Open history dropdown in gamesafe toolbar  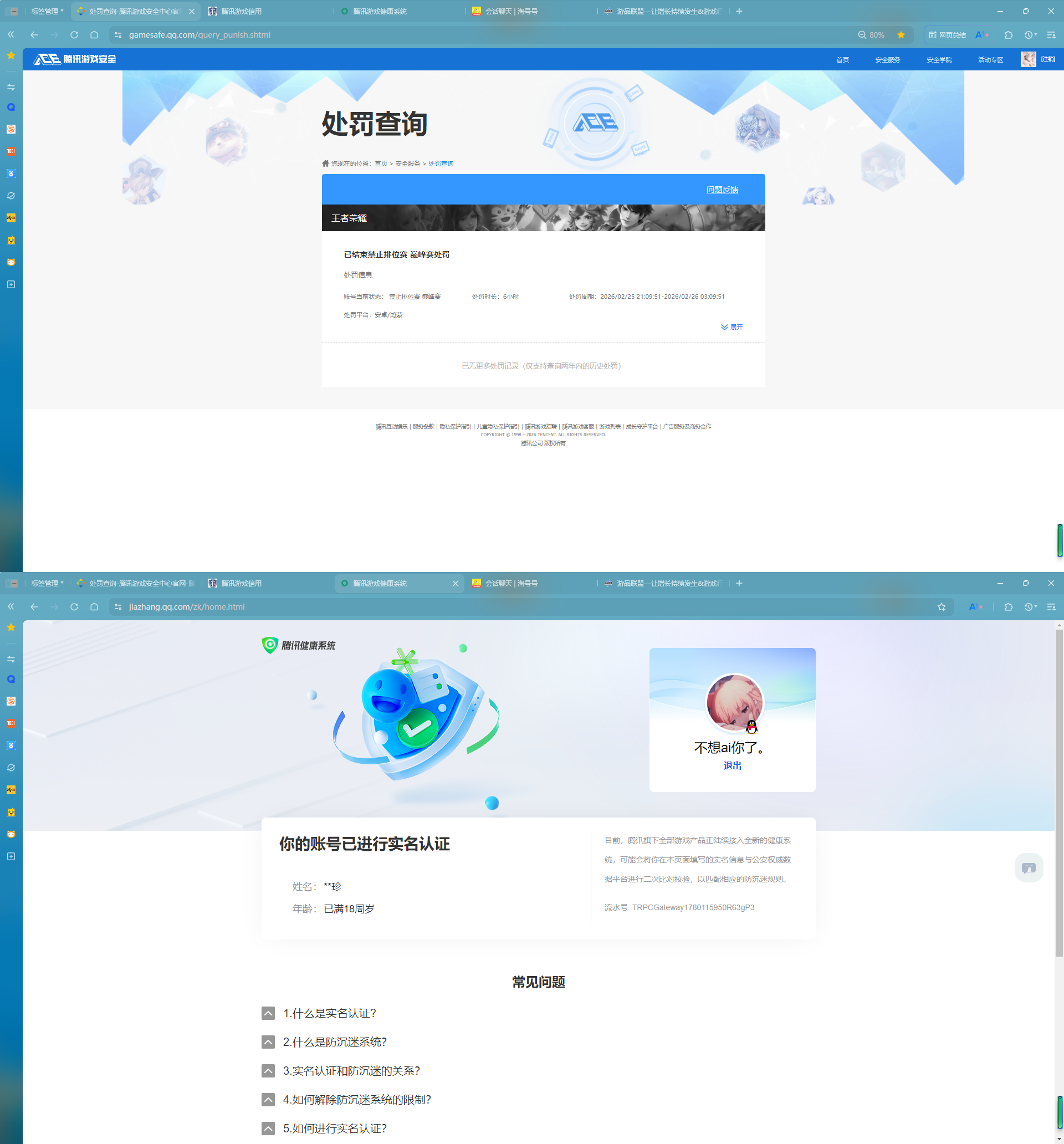(x=1031, y=35)
